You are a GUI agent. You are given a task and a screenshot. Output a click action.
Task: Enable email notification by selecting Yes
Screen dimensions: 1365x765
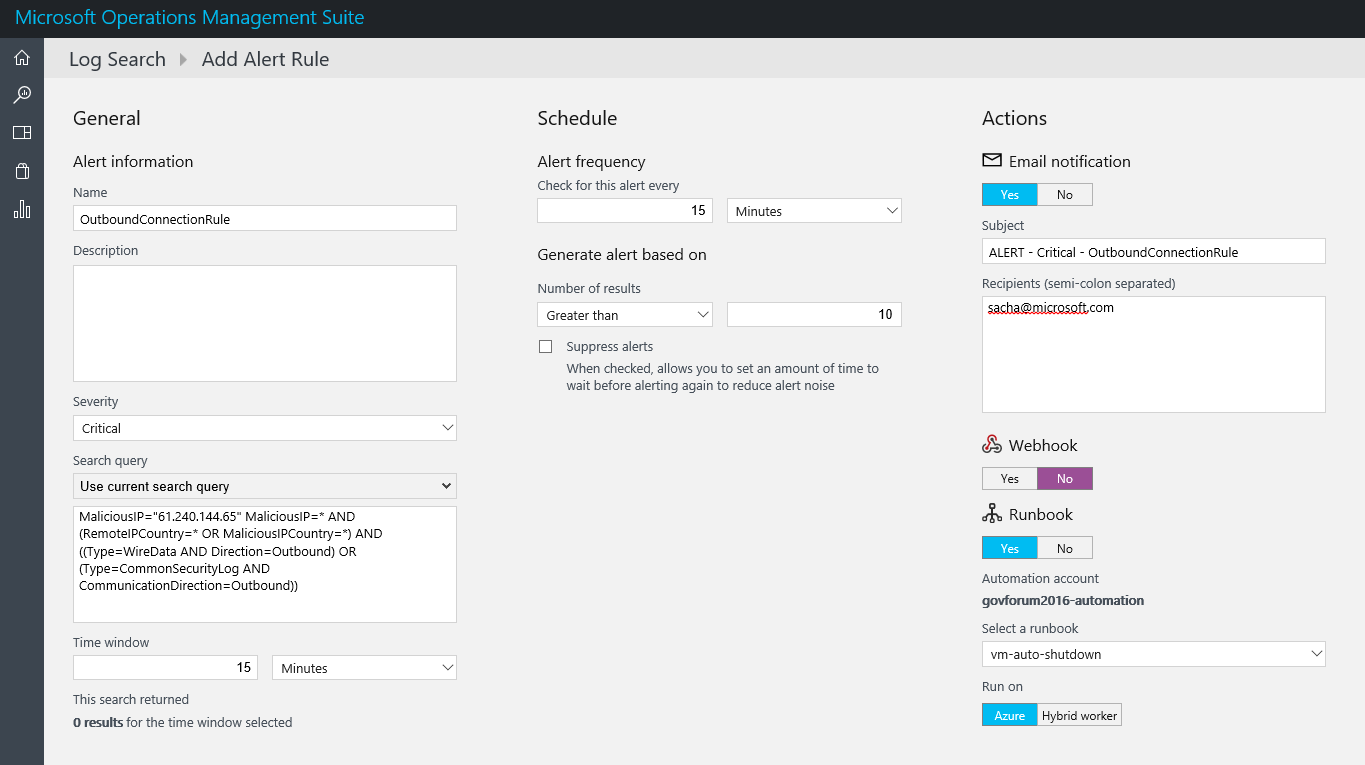(1009, 193)
